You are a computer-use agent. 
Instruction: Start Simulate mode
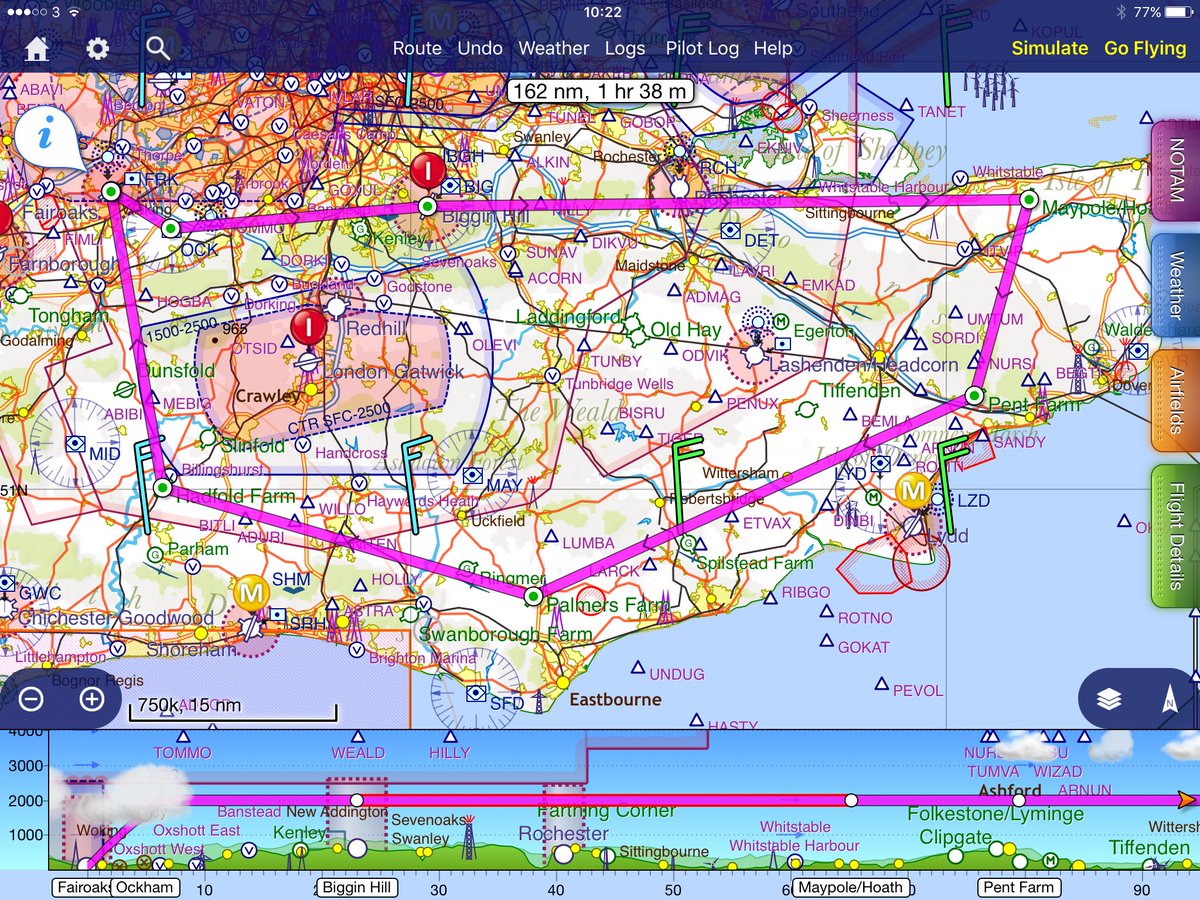(x=1049, y=49)
